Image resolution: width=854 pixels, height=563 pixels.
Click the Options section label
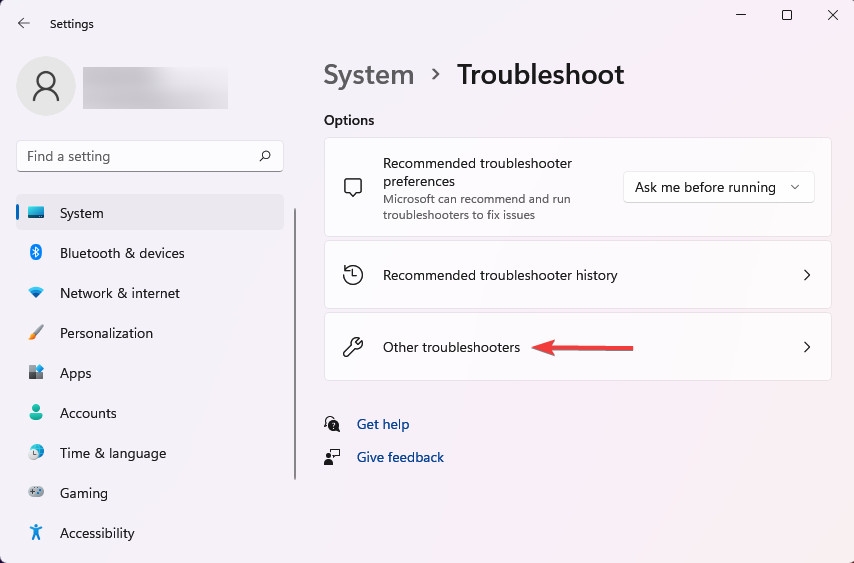pos(349,120)
